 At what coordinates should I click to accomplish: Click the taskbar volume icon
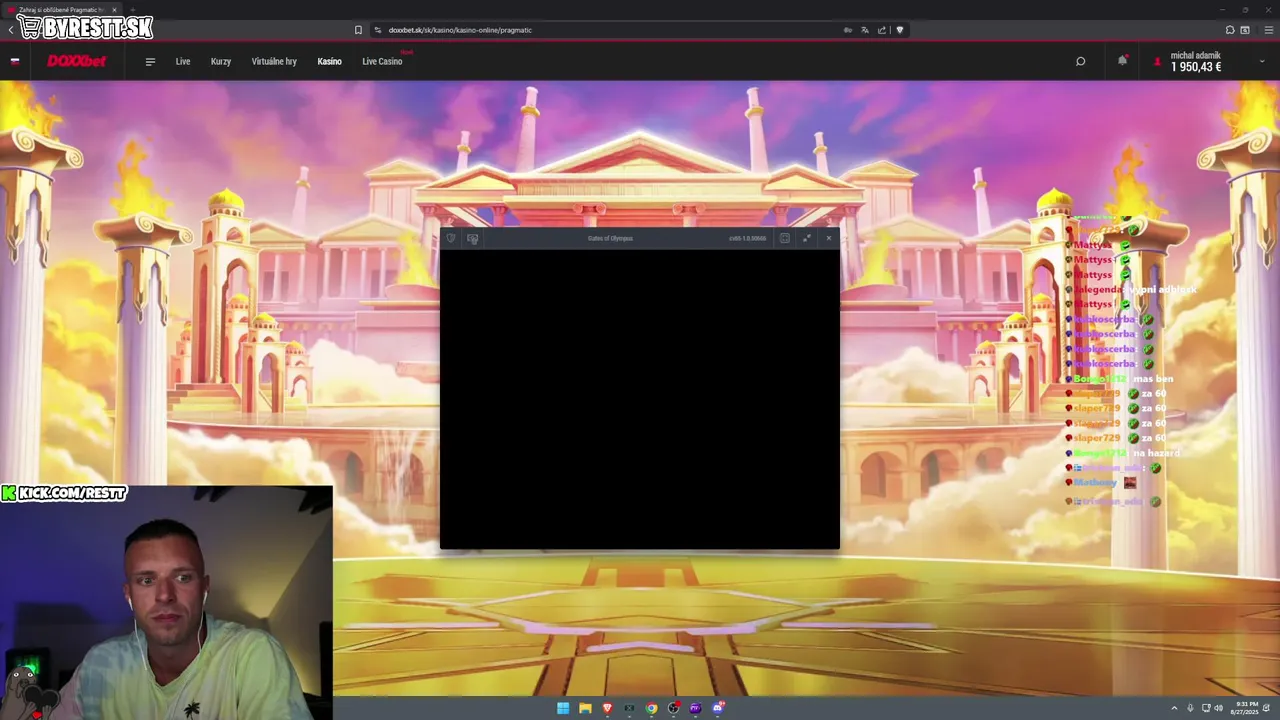[x=1219, y=708]
